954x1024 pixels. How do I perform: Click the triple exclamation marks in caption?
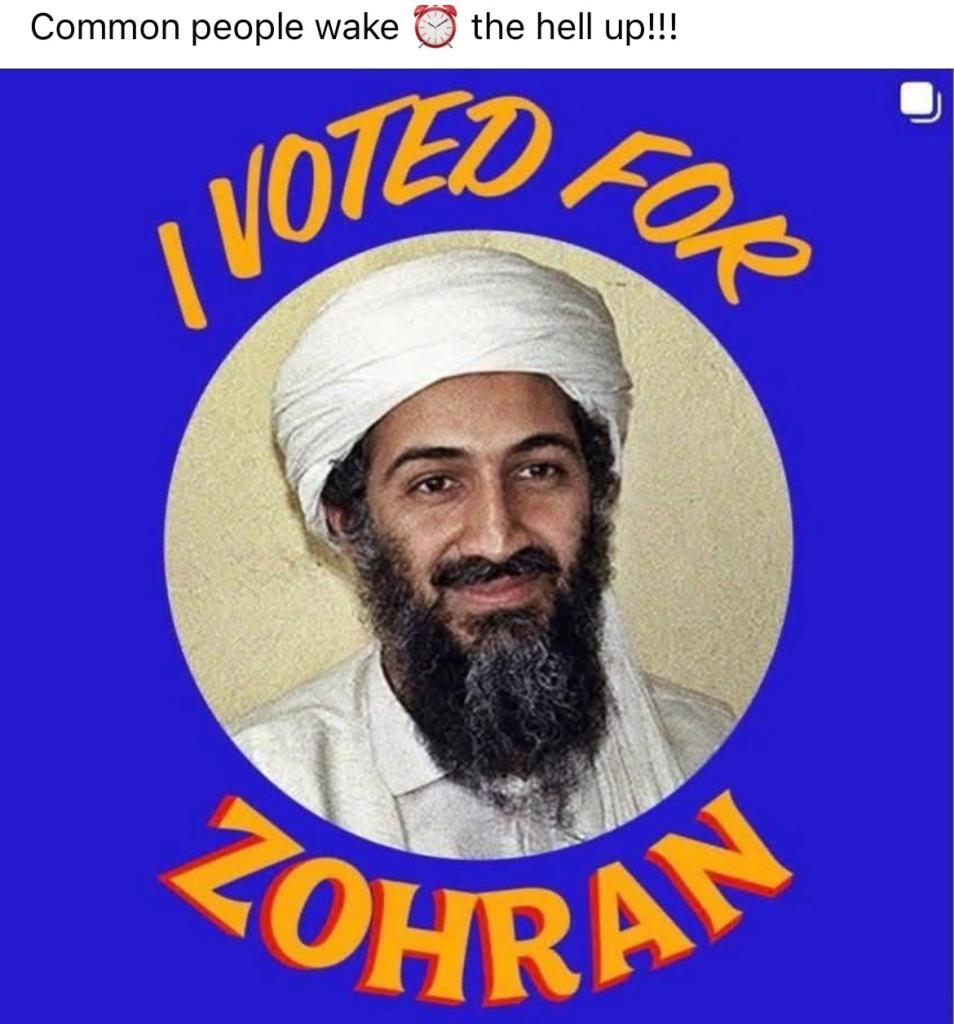coord(662,28)
